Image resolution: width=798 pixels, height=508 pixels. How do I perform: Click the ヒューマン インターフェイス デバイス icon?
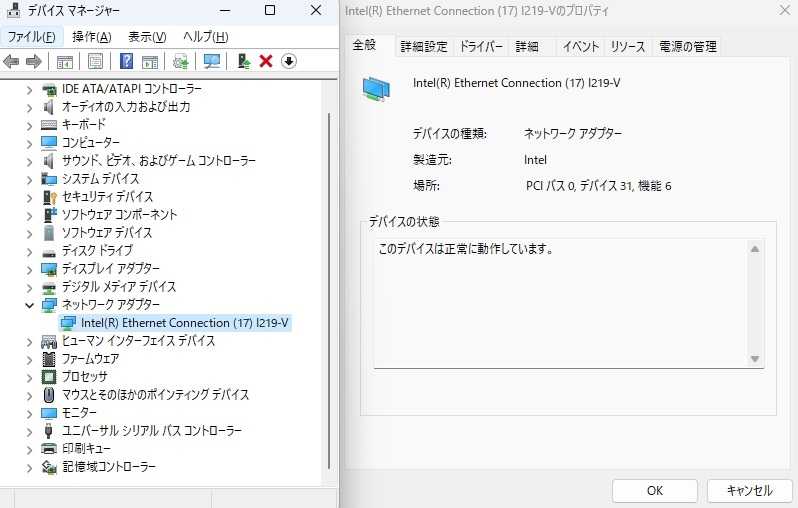coord(49,341)
